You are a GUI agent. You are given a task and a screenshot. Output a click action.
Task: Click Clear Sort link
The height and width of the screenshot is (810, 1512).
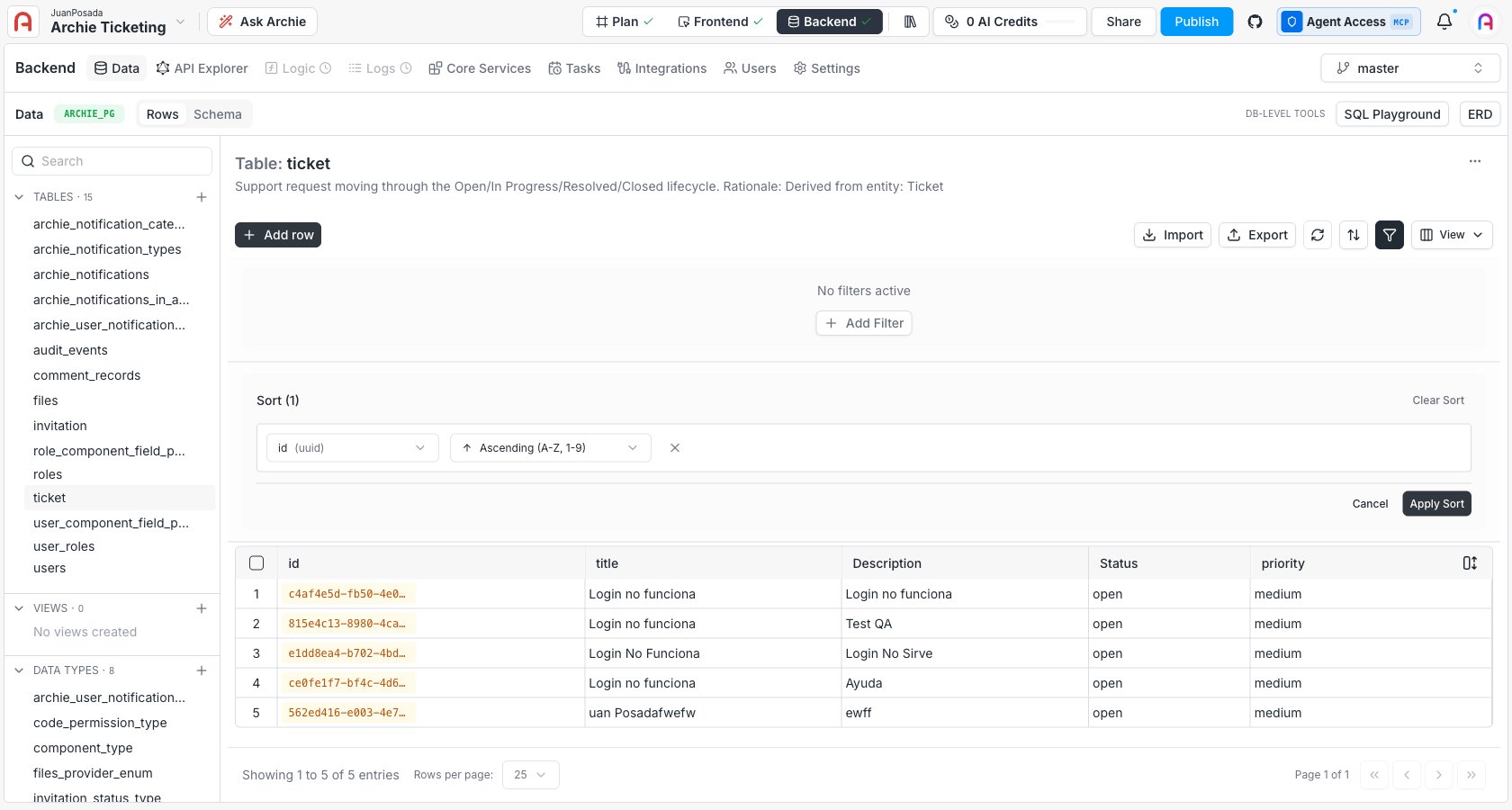(1438, 400)
